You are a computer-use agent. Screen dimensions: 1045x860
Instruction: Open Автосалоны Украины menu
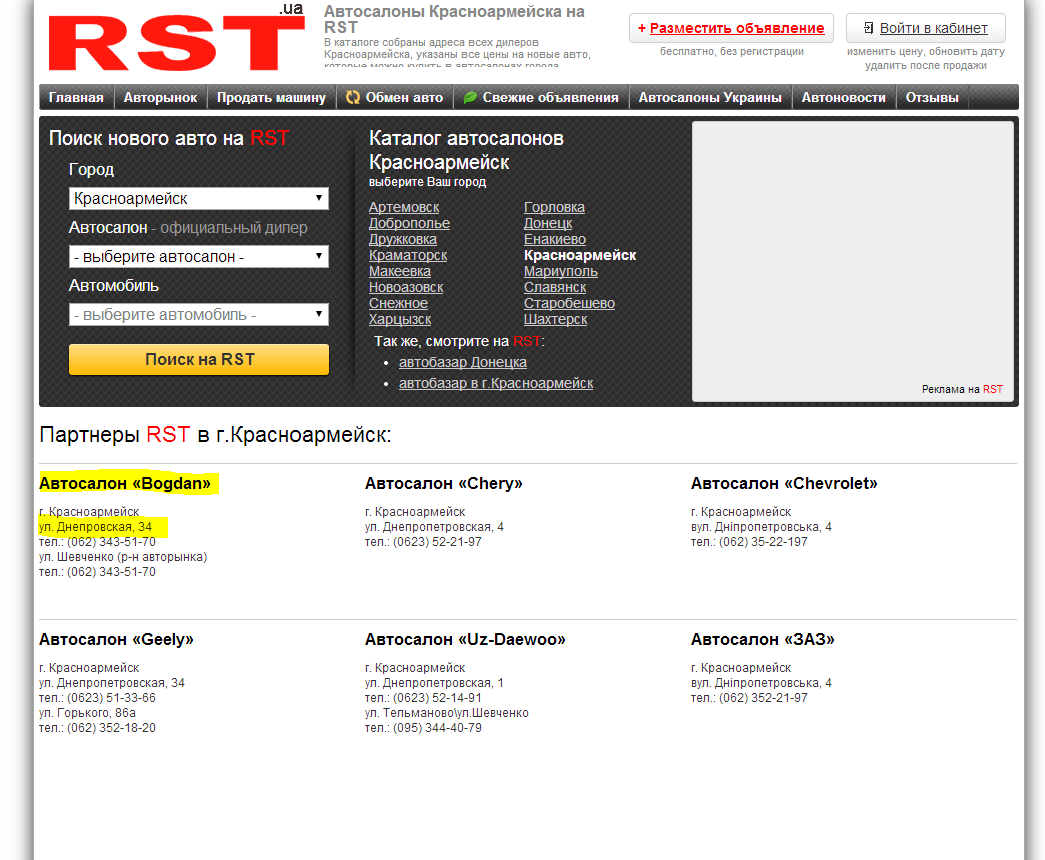point(710,97)
